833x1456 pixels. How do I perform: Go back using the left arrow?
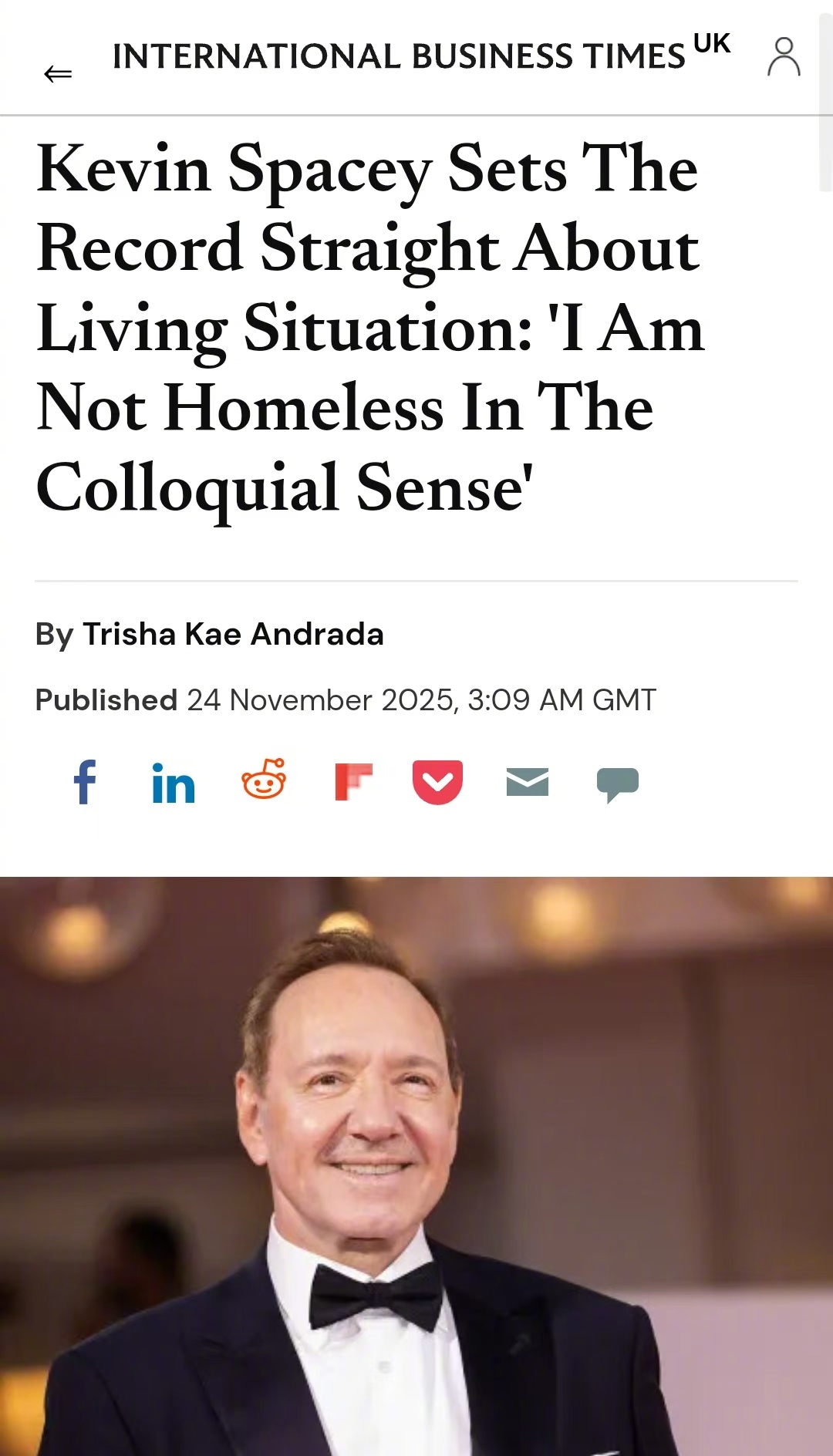pyautogui.click(x=58, y=74)
